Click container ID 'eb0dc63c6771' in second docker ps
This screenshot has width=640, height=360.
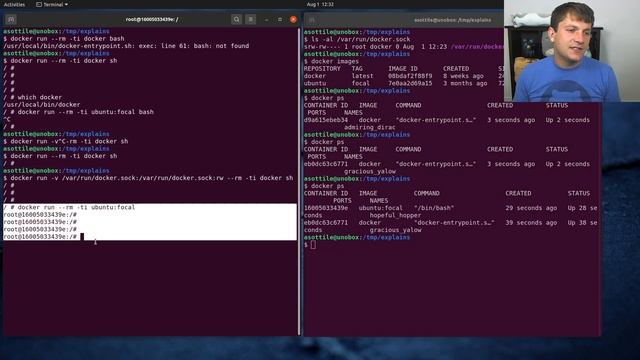pyautogui.click(x=326, y=164)
